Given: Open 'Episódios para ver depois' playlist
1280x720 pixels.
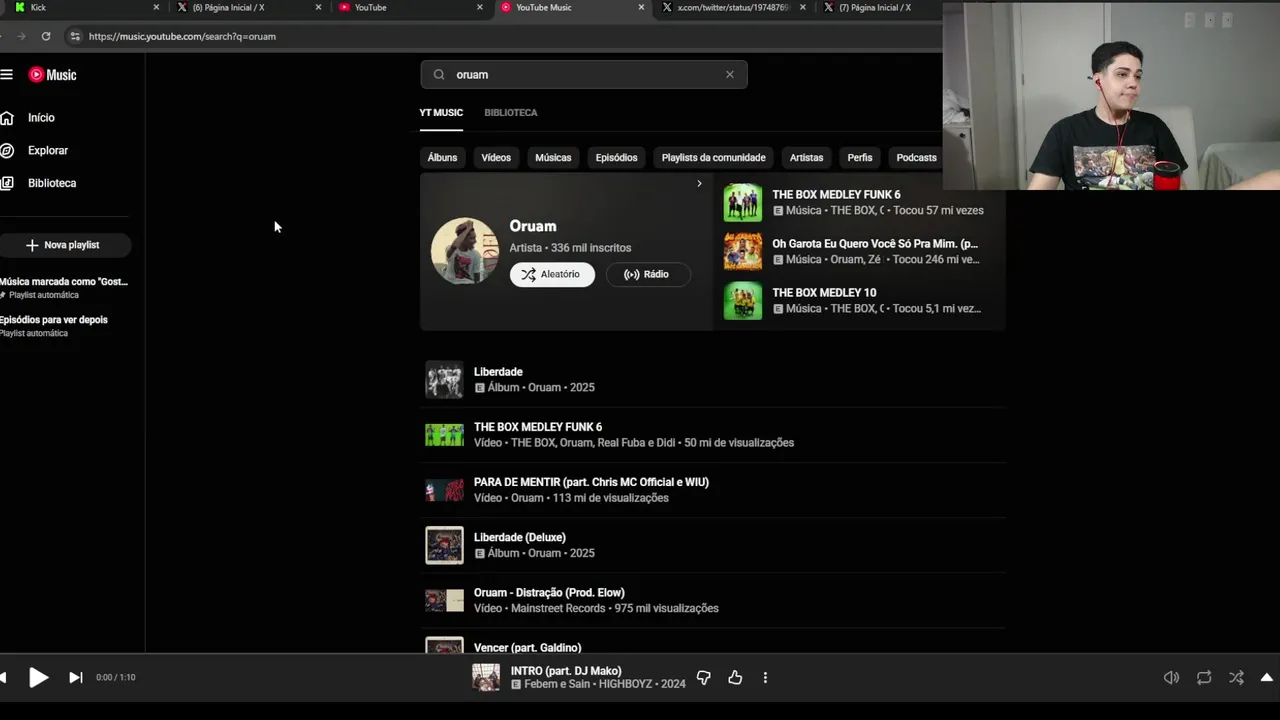Looking at the screenshot, I should pos(54,326).
